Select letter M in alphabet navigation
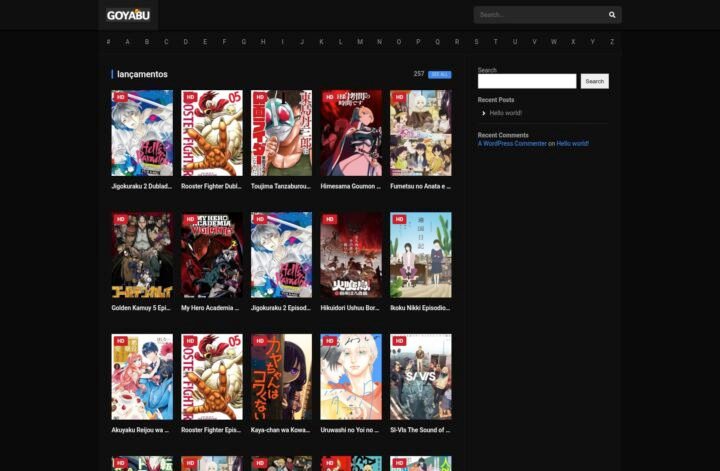 360,42
